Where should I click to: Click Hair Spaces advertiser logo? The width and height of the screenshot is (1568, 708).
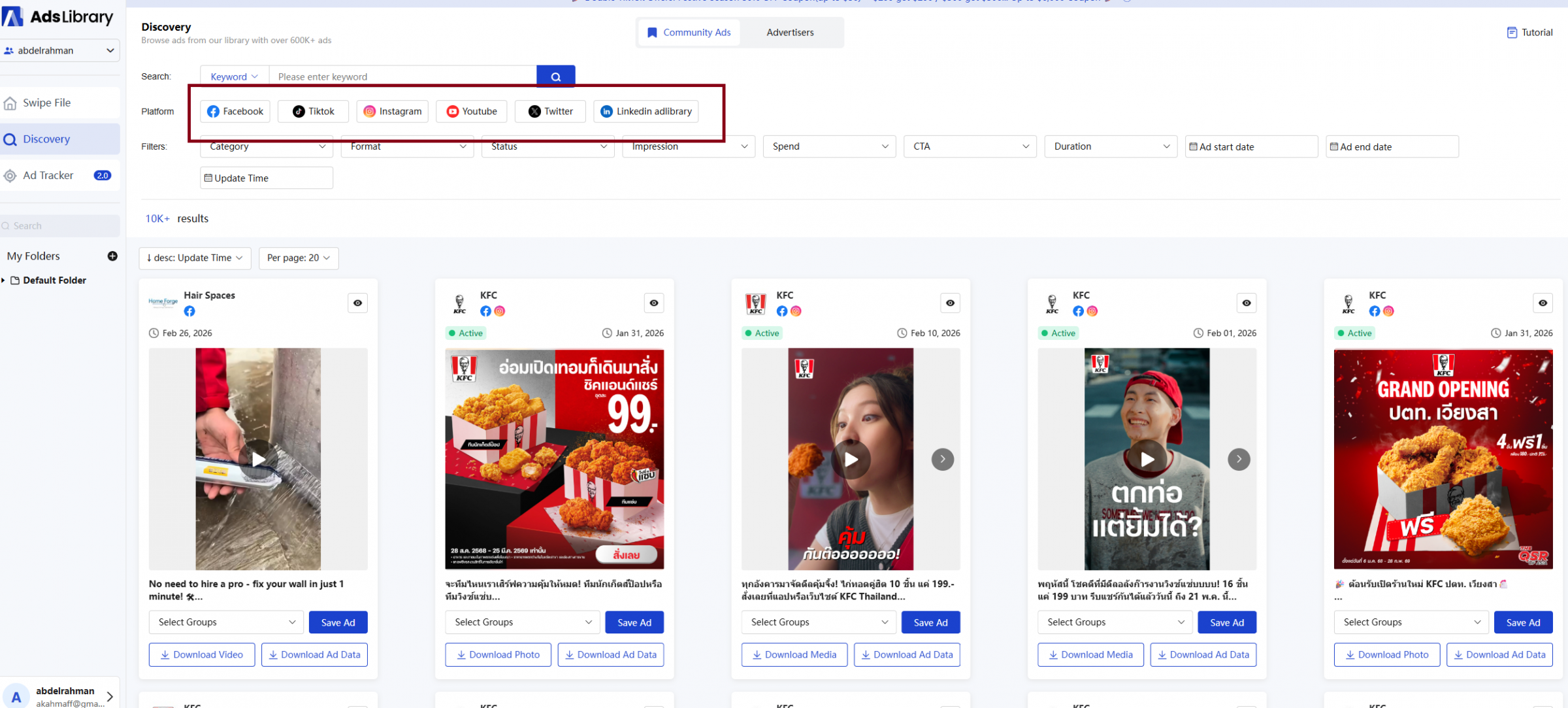[x=163, y=302]
